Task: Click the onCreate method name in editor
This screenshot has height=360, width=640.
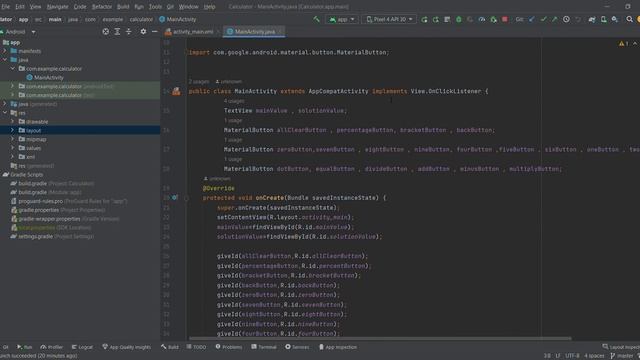Action: [269, 198]
